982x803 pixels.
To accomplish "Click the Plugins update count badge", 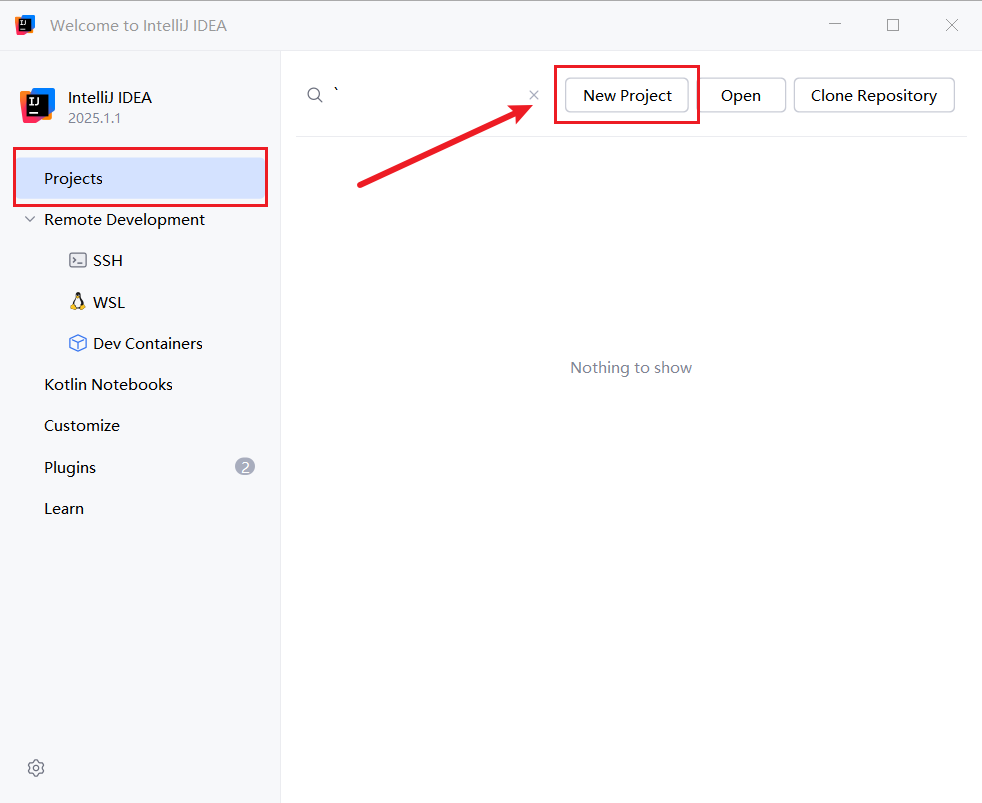I will click(x=245, y=467).
